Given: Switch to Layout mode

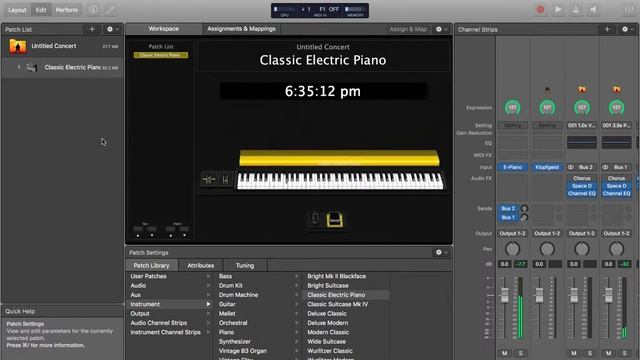Looking at the screenshot, I should coord(17,10).
